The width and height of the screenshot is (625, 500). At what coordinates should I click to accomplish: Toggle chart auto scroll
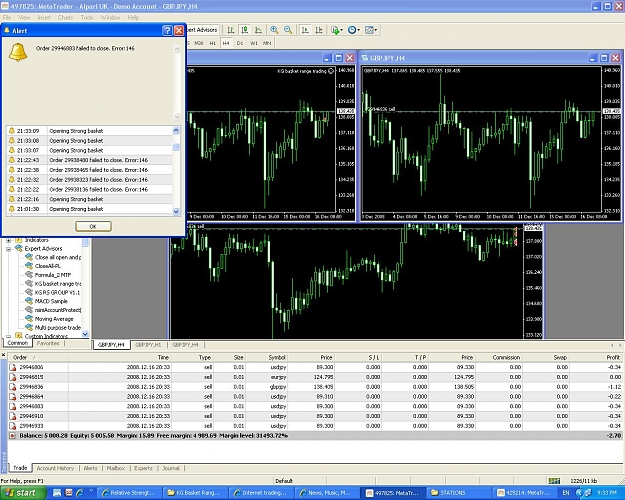305,30
